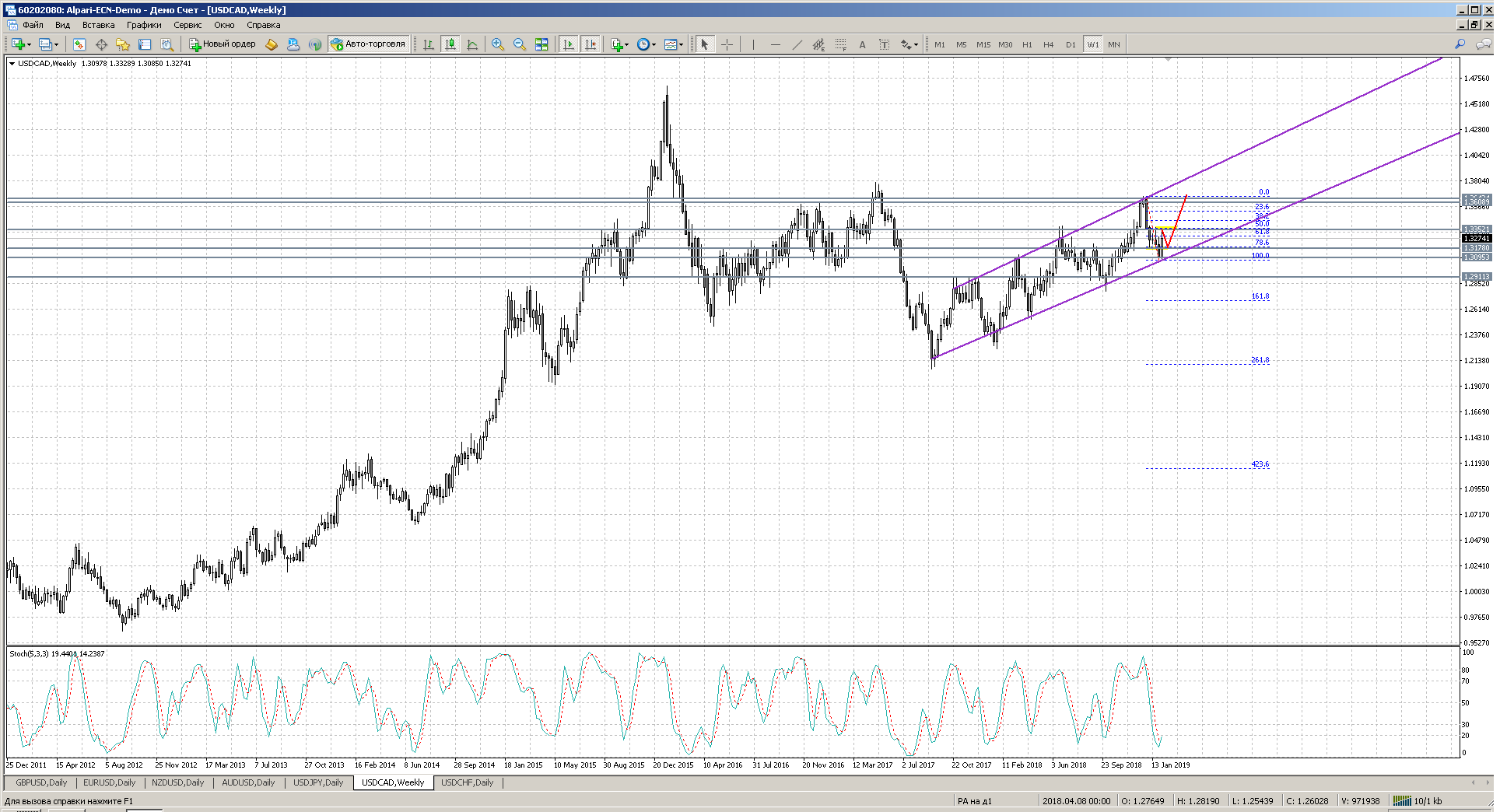Image resolution: width=1500 pixels, height=812 pixels.
Task: Select the vertical line tool
Action: point(753,44)
